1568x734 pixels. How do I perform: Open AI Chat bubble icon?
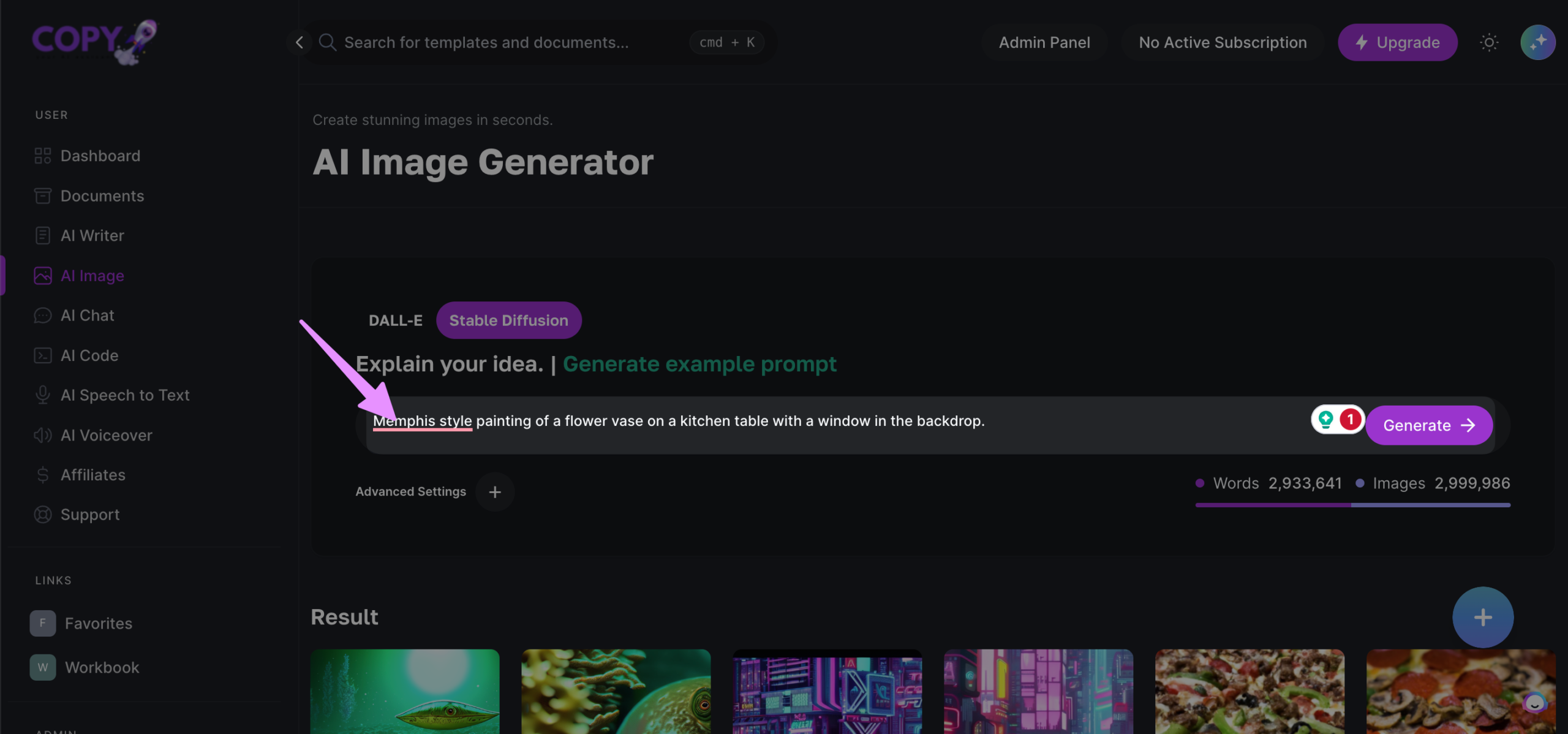(42, 316)
